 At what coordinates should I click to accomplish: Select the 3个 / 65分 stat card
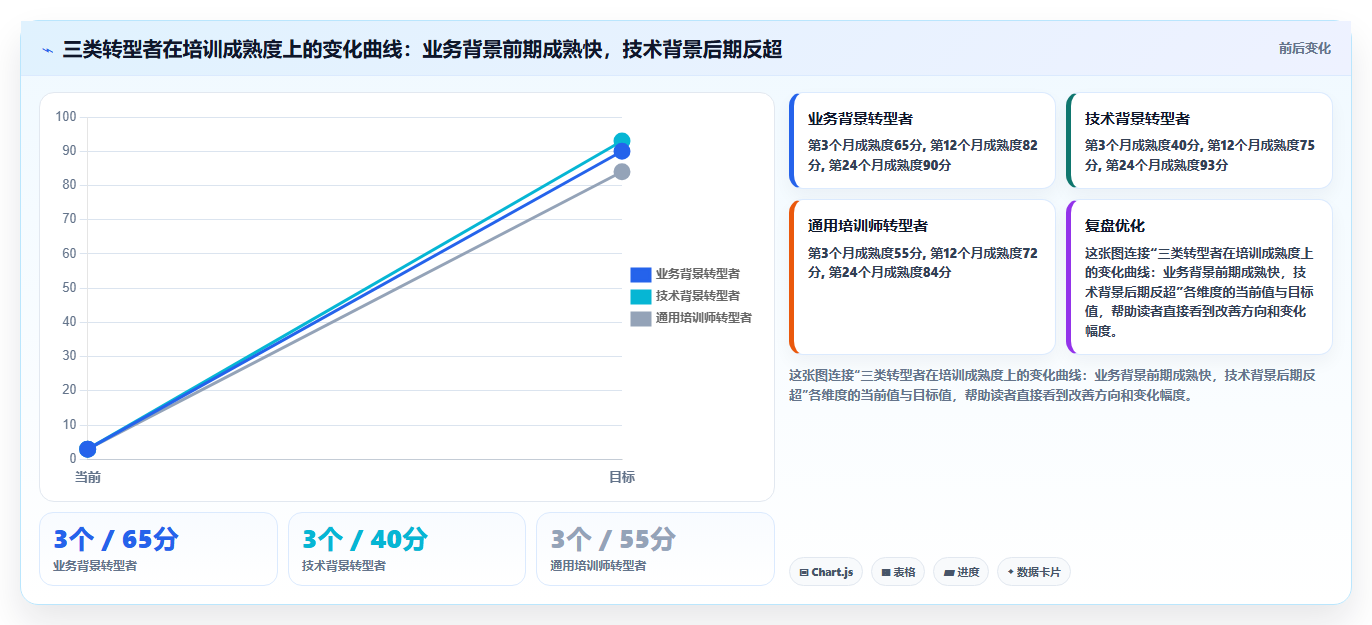[x=158, y=549]
